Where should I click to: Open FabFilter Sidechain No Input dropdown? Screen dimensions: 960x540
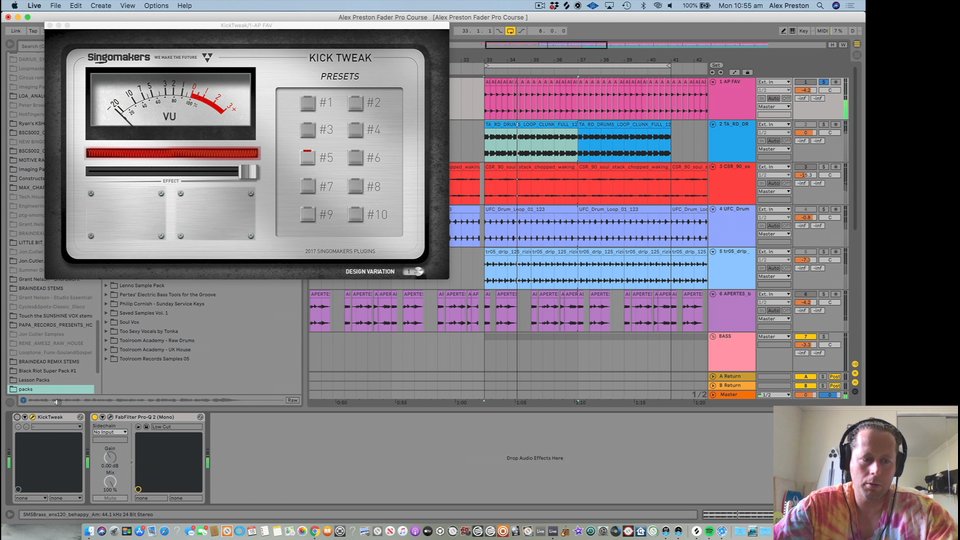tap(110, 432)
